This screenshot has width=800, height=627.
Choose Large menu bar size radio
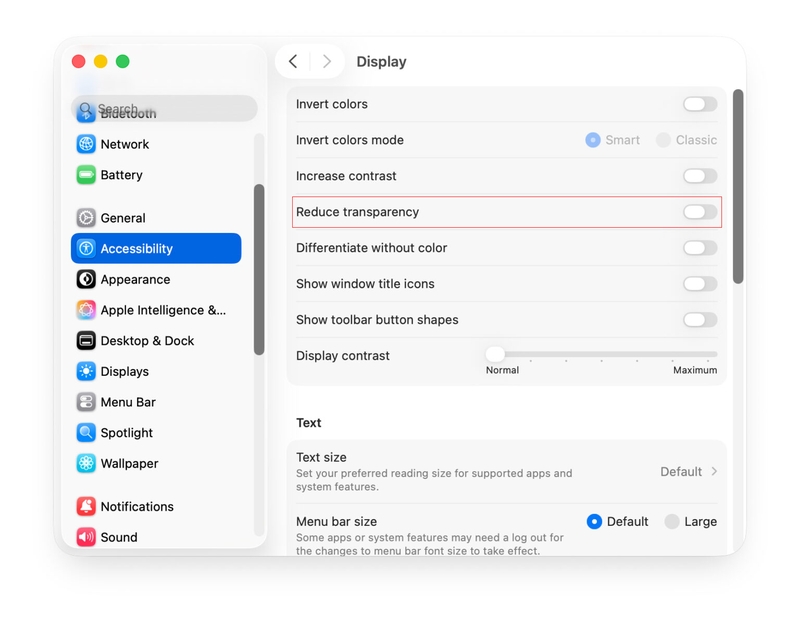672,521
